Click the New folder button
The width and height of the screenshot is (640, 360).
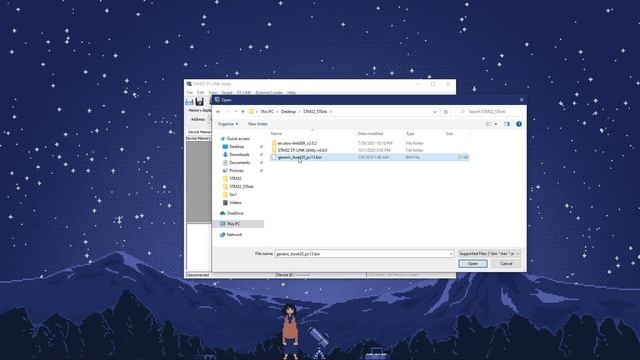[x=258, y=124]
